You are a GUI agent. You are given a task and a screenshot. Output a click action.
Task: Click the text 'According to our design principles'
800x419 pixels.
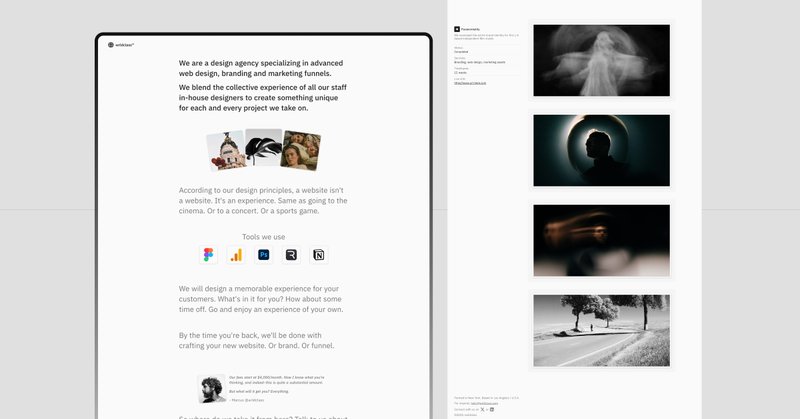pyautogui.click(x=236, y=190)
